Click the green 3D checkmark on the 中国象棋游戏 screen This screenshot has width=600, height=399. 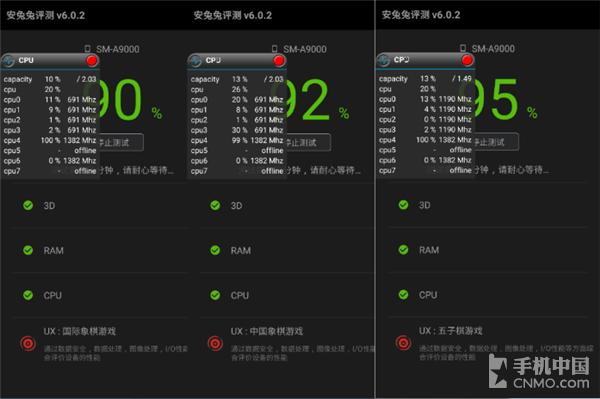(x=215, y=205)
